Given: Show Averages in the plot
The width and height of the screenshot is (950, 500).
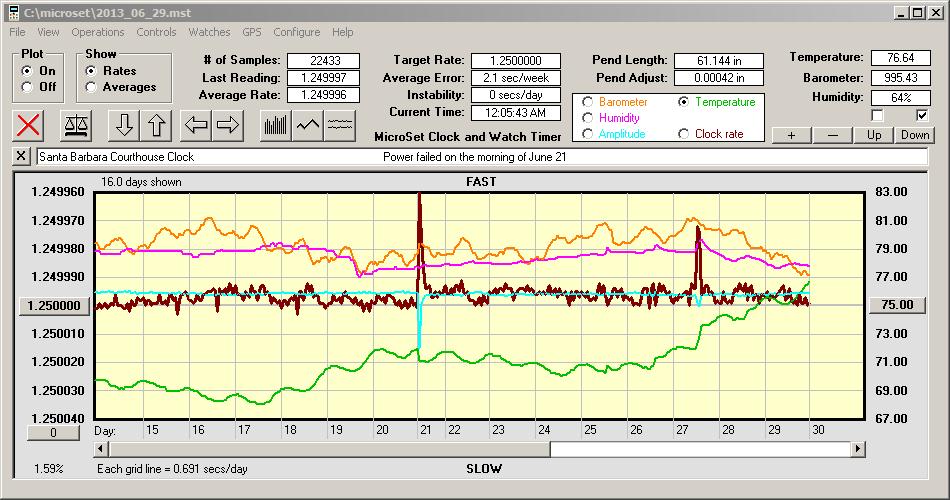Looking at the screenshot, I should [91, 87].
